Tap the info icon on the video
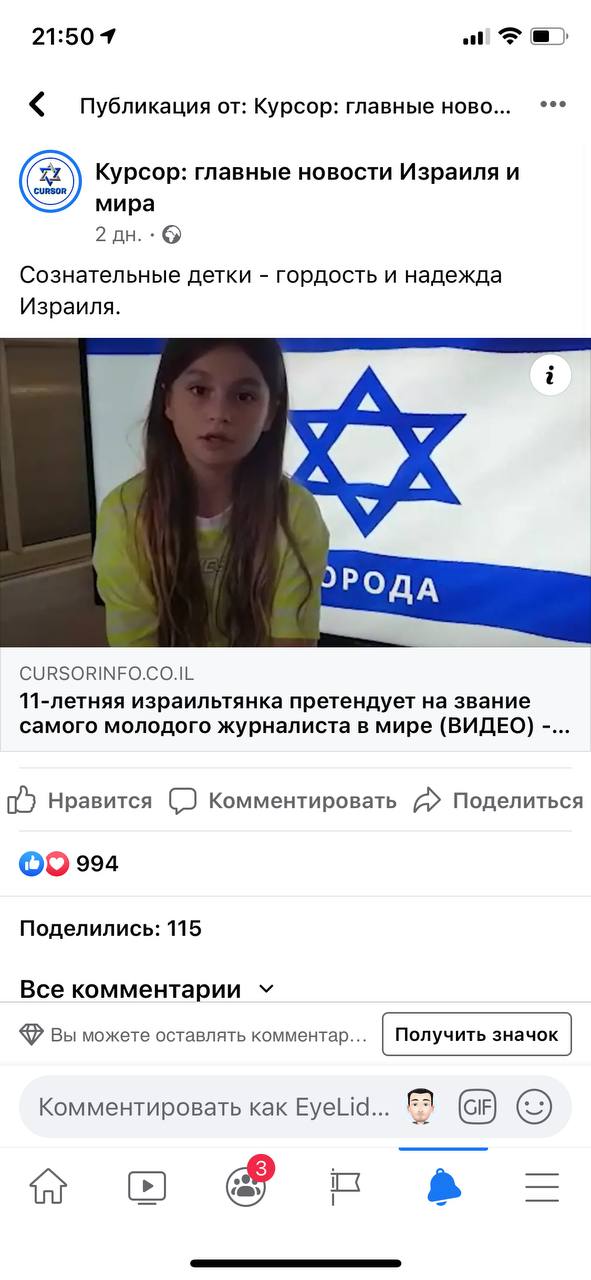The height and width of the screenshot is (1280, 591). click(x=550, y=375)
